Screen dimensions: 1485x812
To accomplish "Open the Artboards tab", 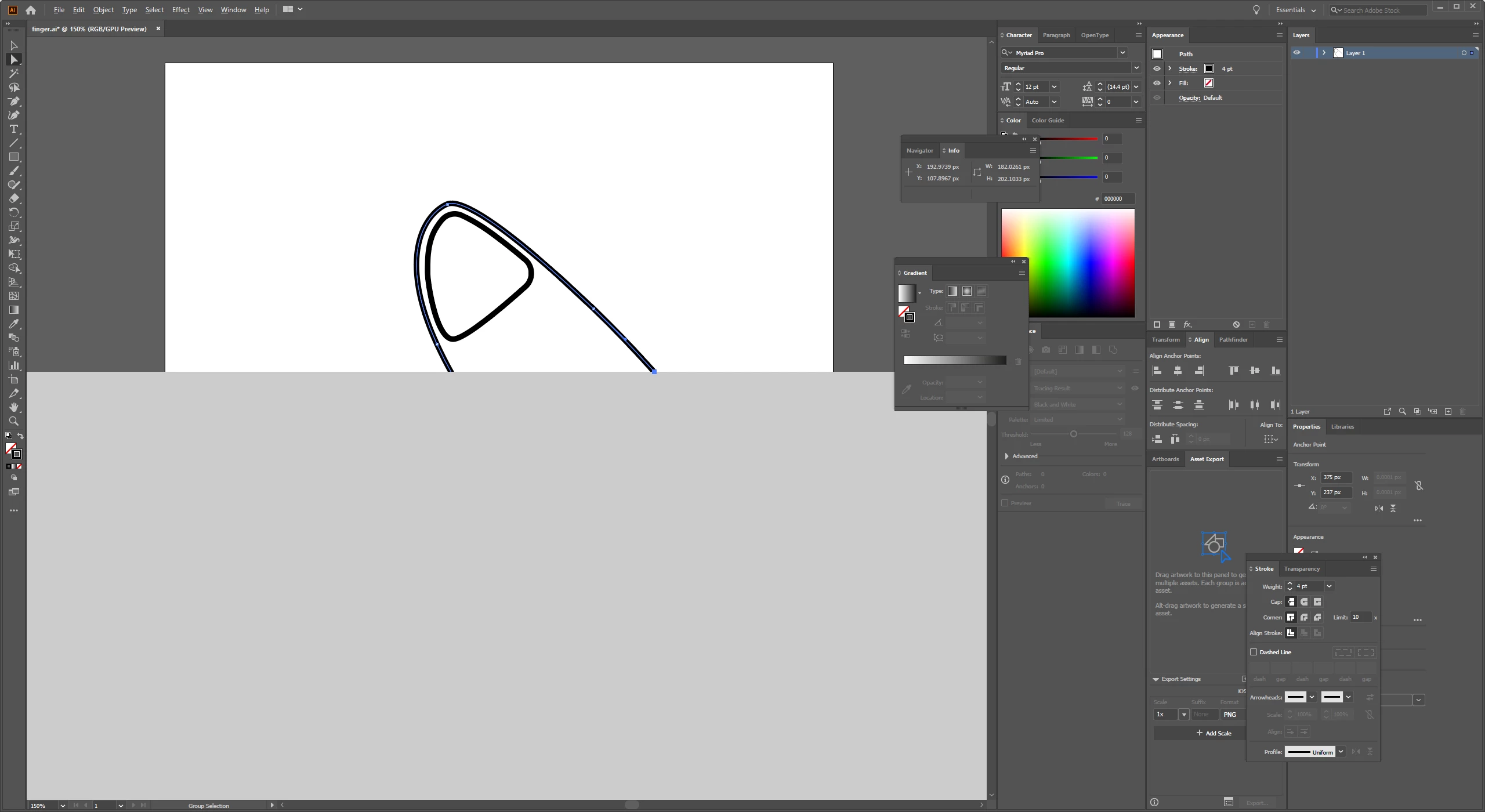I will [x=1165, y=459].
